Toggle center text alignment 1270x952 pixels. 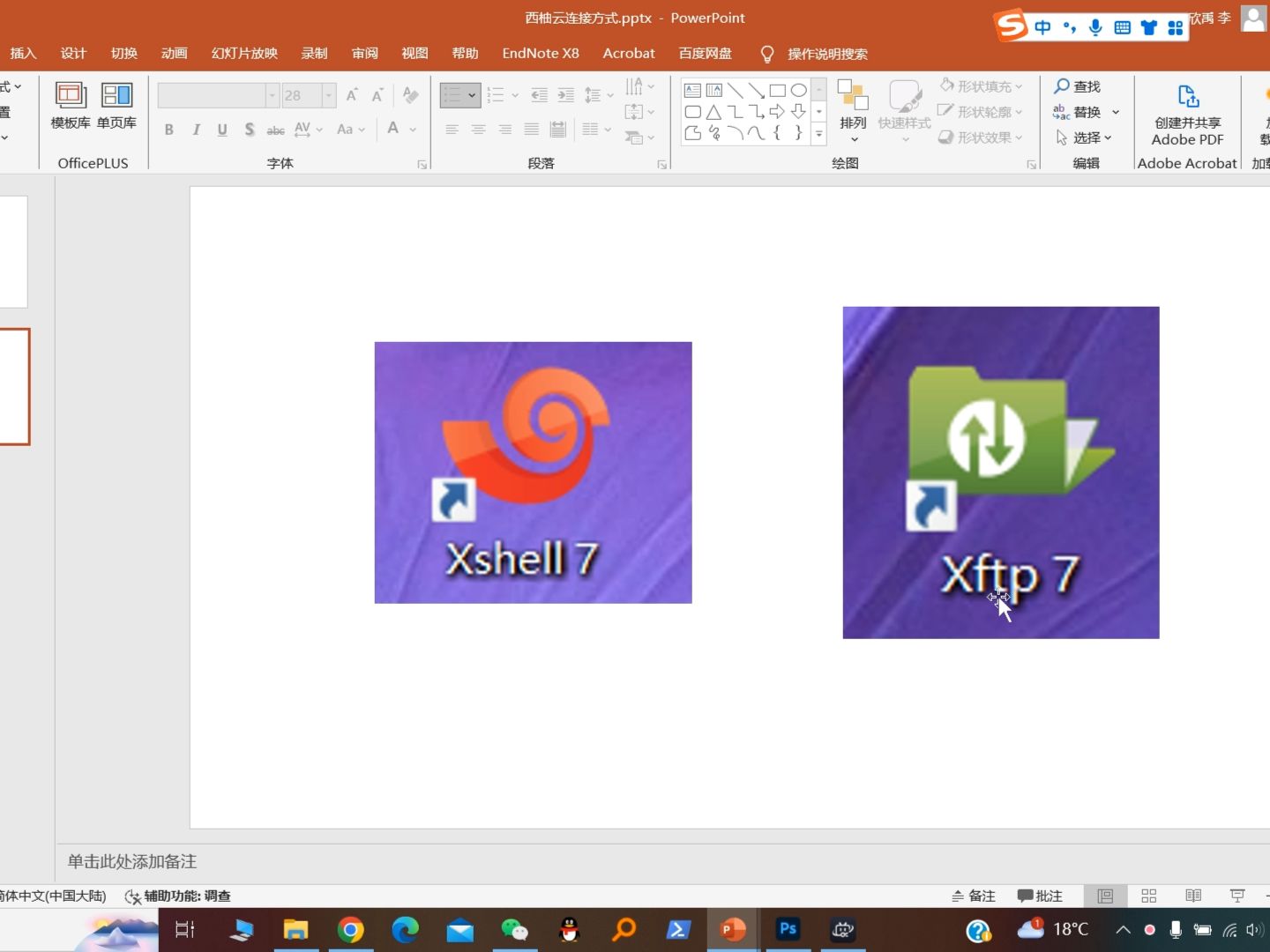478,130
